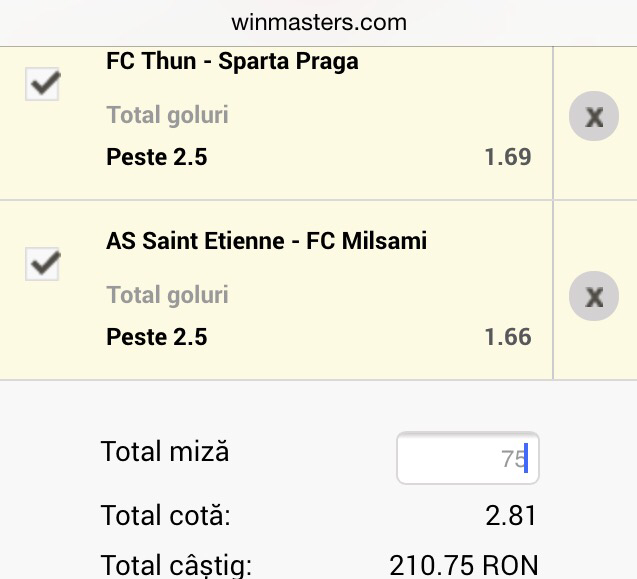Click the Total cotă label
637x579 pixels.
point(165,517)
